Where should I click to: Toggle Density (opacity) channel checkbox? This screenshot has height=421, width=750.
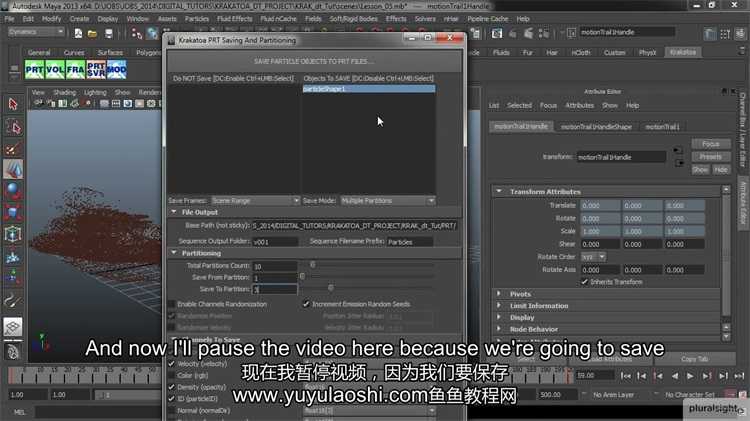click(x=171, y=387)
